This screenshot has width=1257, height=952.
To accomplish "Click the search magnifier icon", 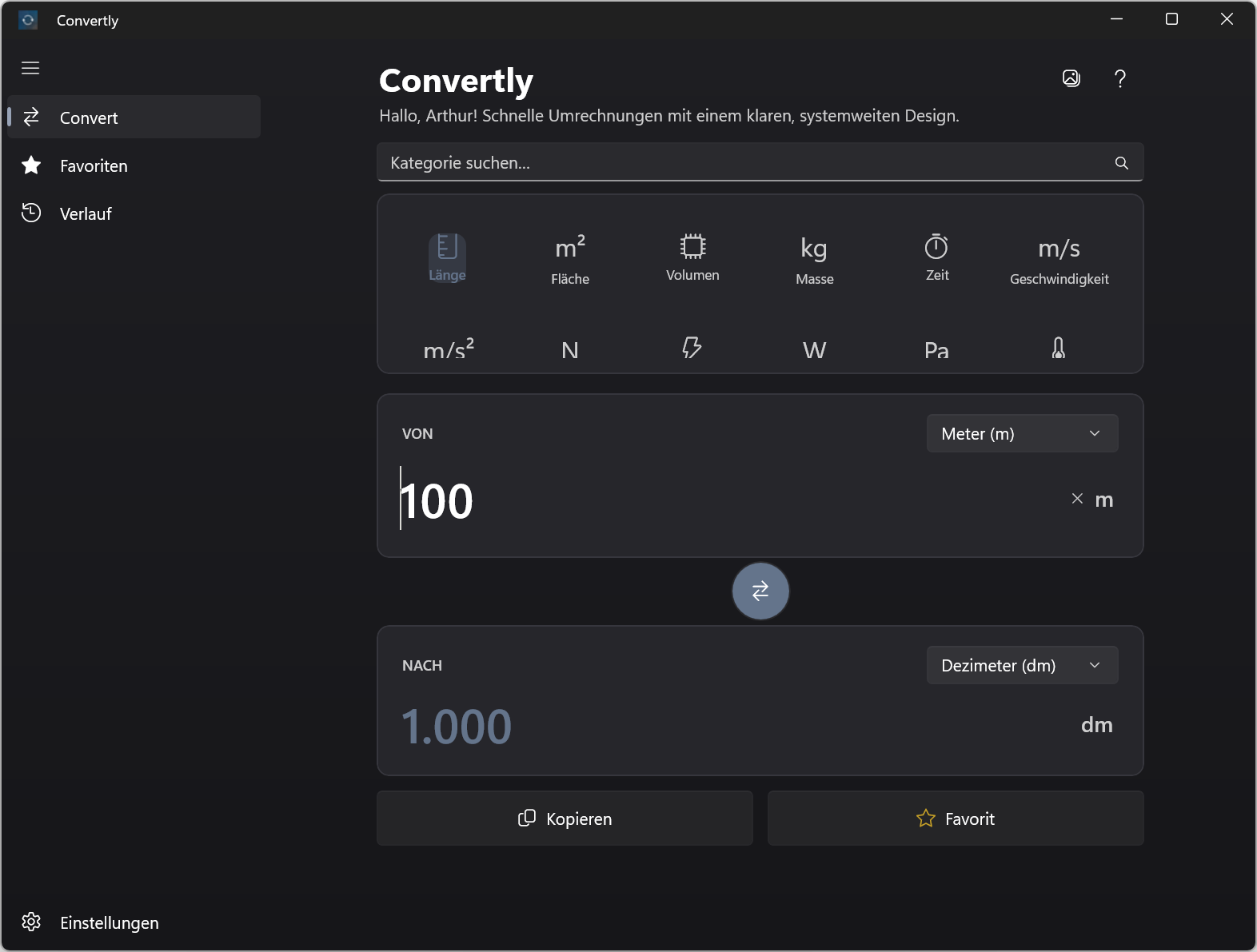I will pos(1122,163).
